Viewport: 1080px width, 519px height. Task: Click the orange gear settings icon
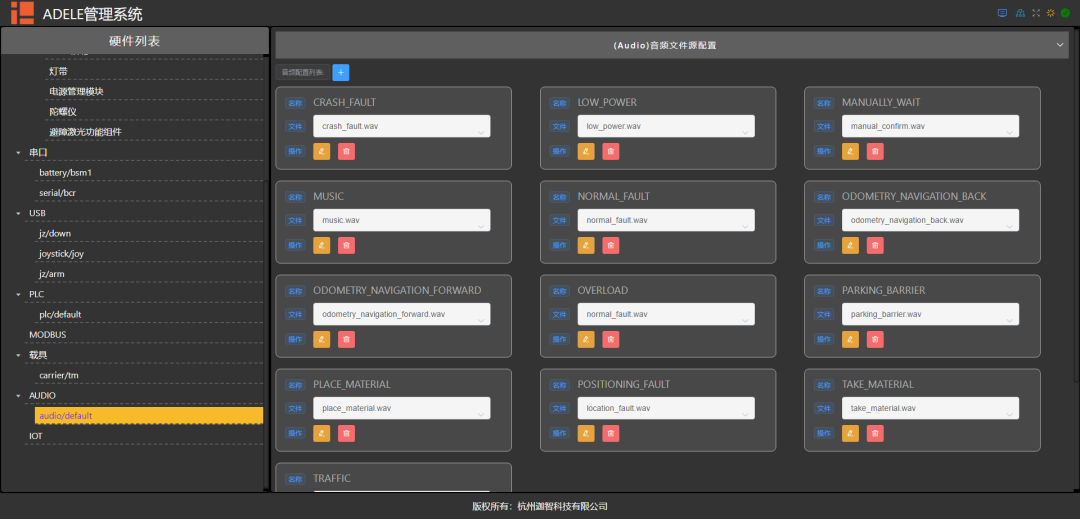(1050, 13)
